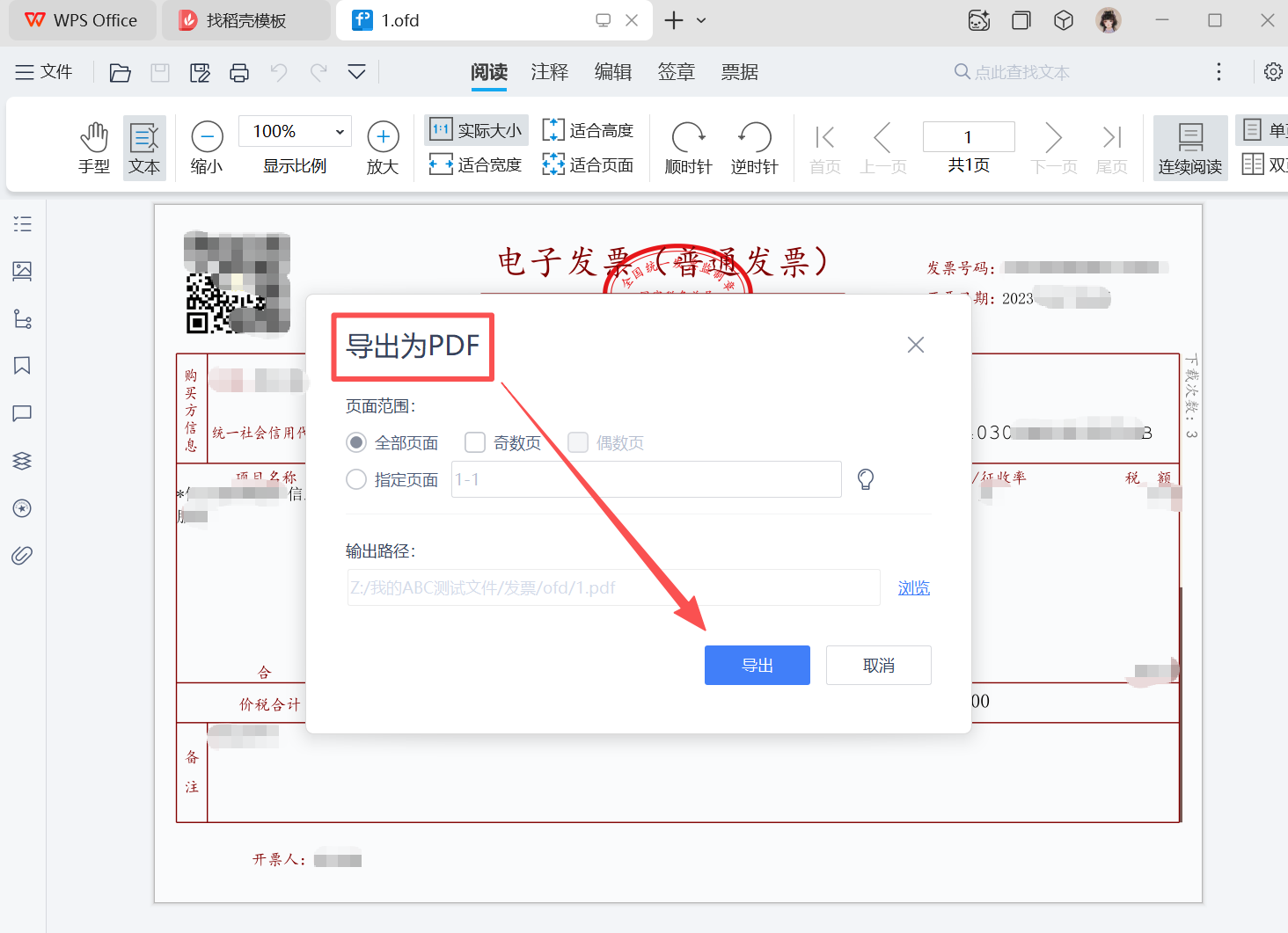1288x933 pixels.
Task: Enable the 奇数页 checkbox
Action: 474,442
